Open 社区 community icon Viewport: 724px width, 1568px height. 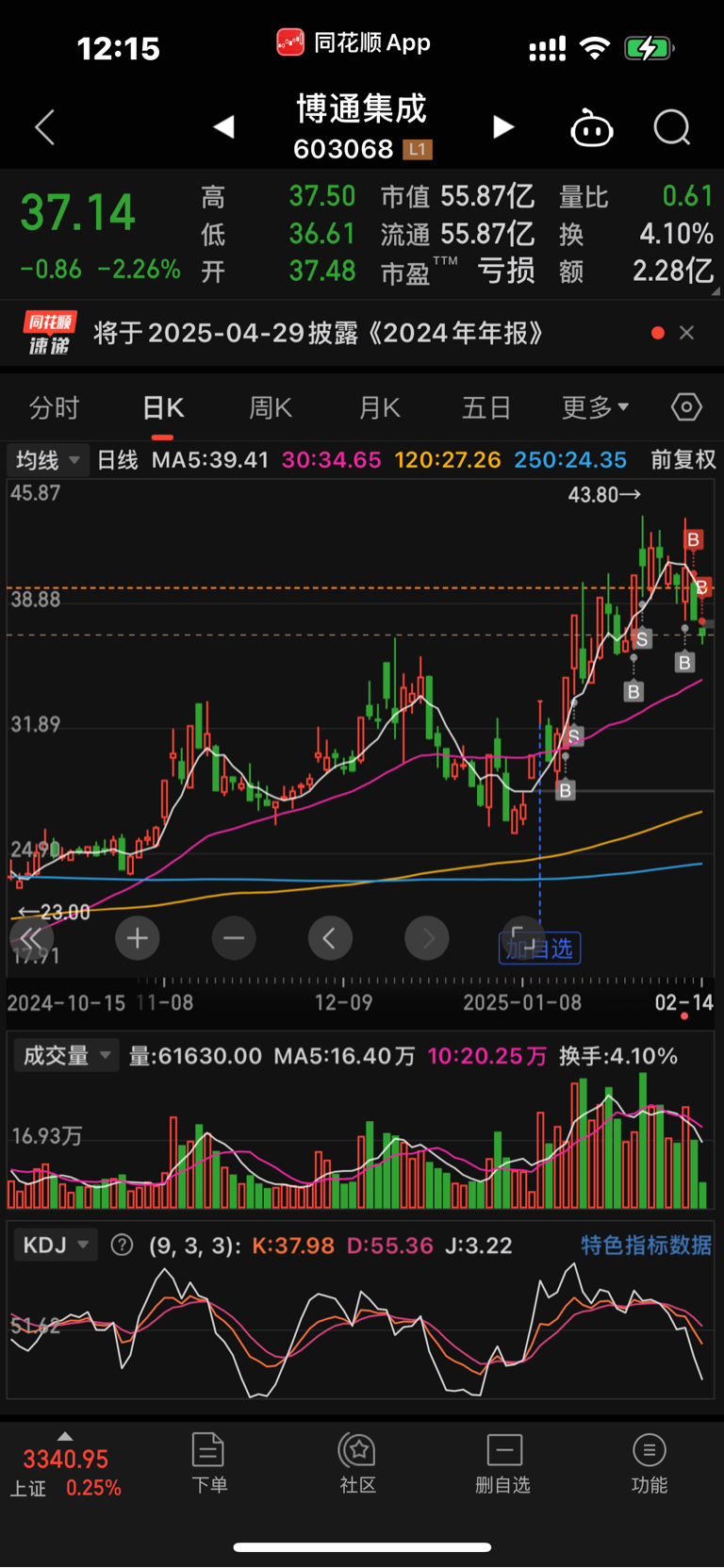358,1463
